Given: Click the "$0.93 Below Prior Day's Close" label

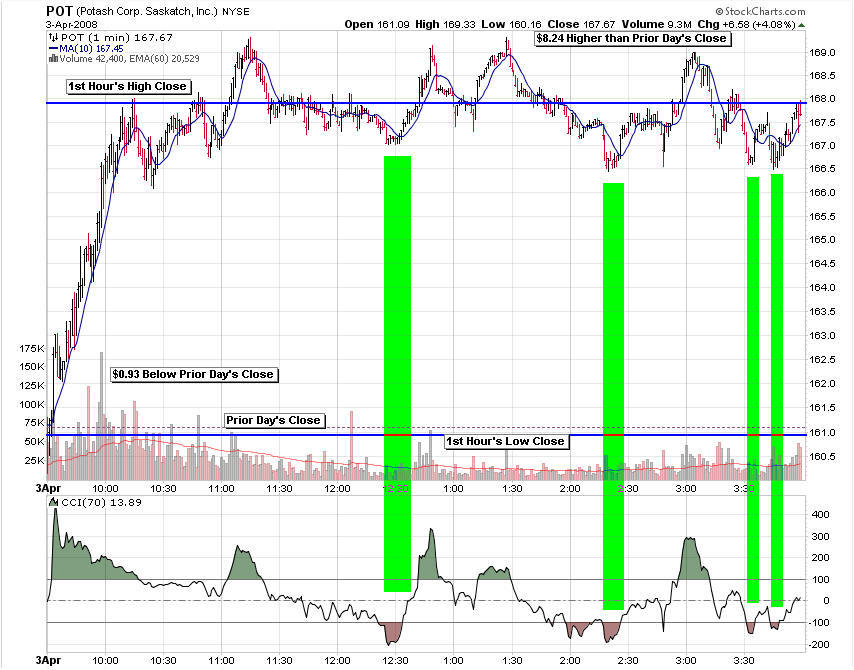Looking at the screenshot, I should coord(193,374).
